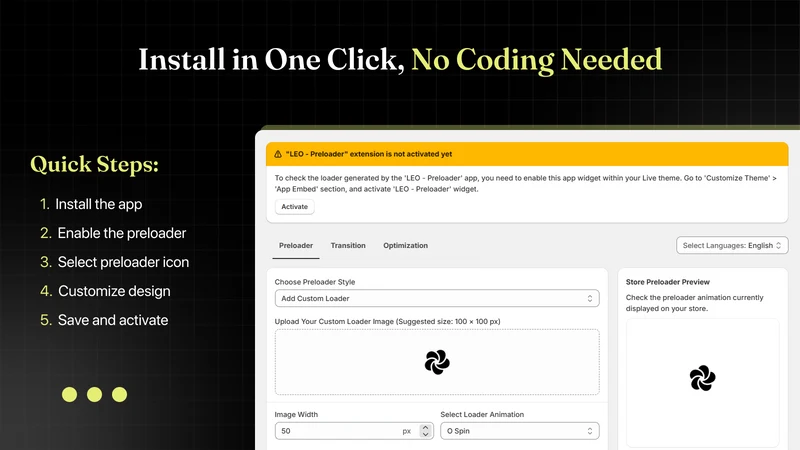The width and height of the screenshot is (800, 450).
Task: Click the 'Quick Steps:' heading
Action: pyautogui.click(x=94, y=164)
